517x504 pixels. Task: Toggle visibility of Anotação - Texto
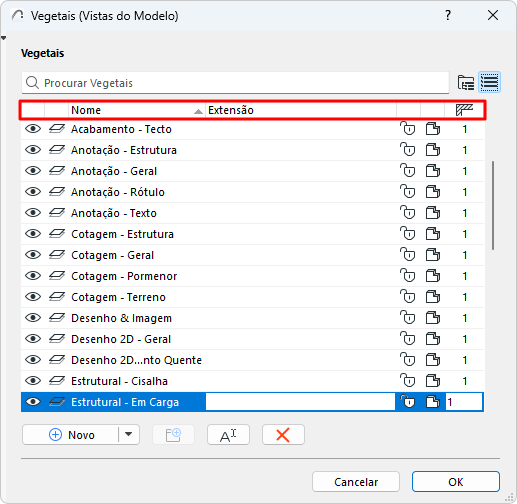coord(33,213)
